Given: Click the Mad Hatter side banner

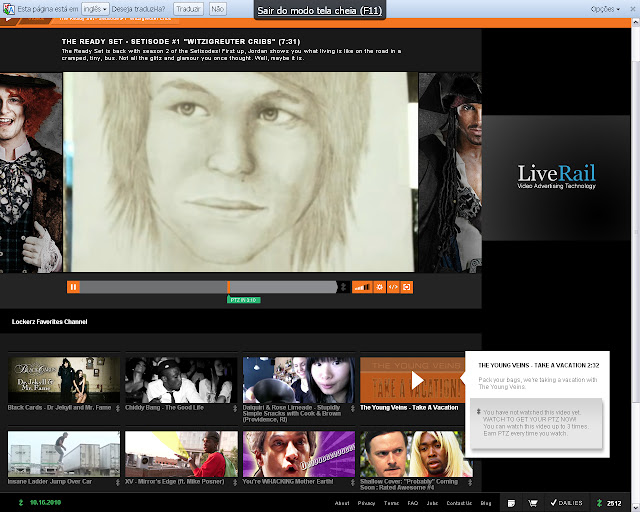Looking at the screenshot, I should click(31, 172).
